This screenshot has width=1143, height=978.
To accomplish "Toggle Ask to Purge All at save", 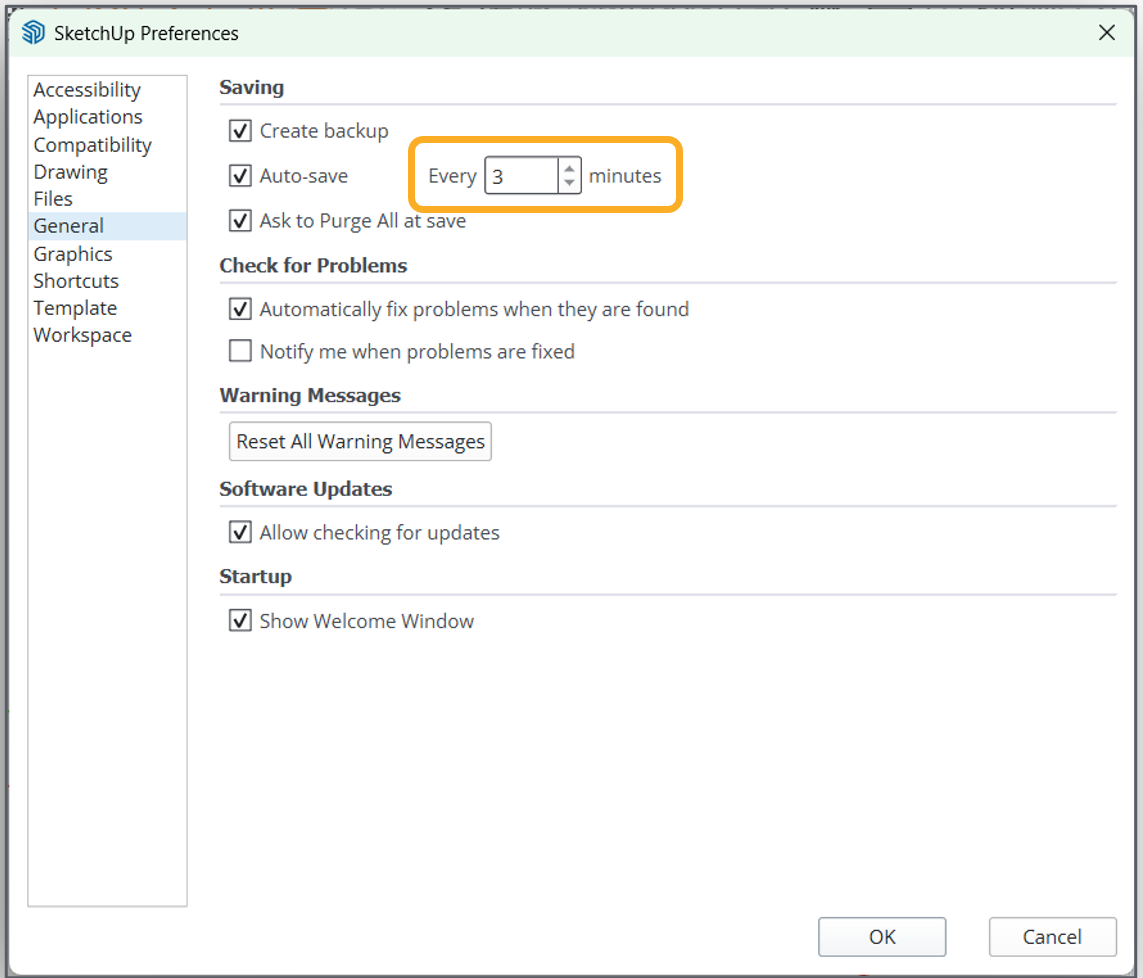I will pos(240,221).
